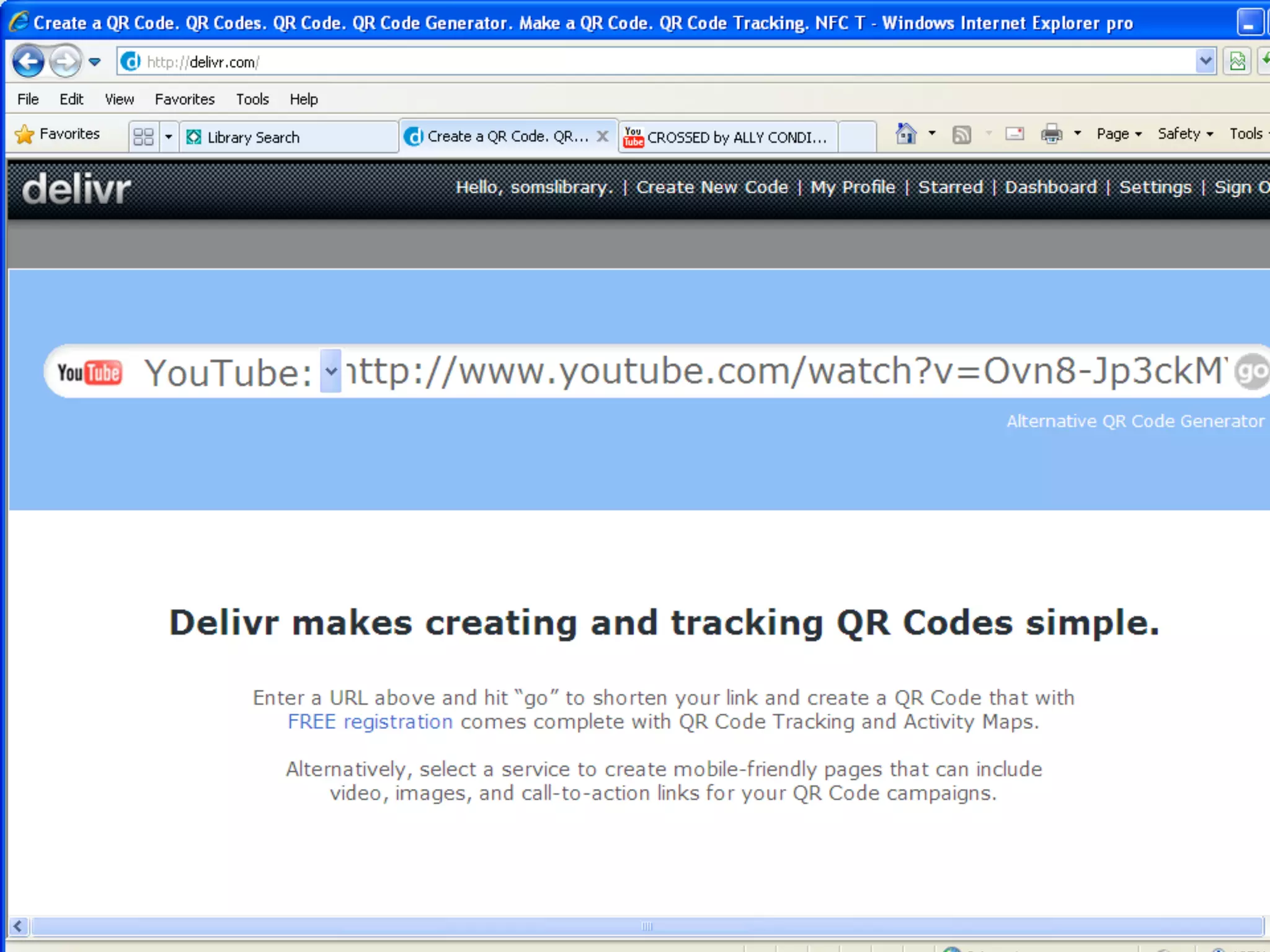Click the YouTube logo in the input bar

[x=90, y=372]
